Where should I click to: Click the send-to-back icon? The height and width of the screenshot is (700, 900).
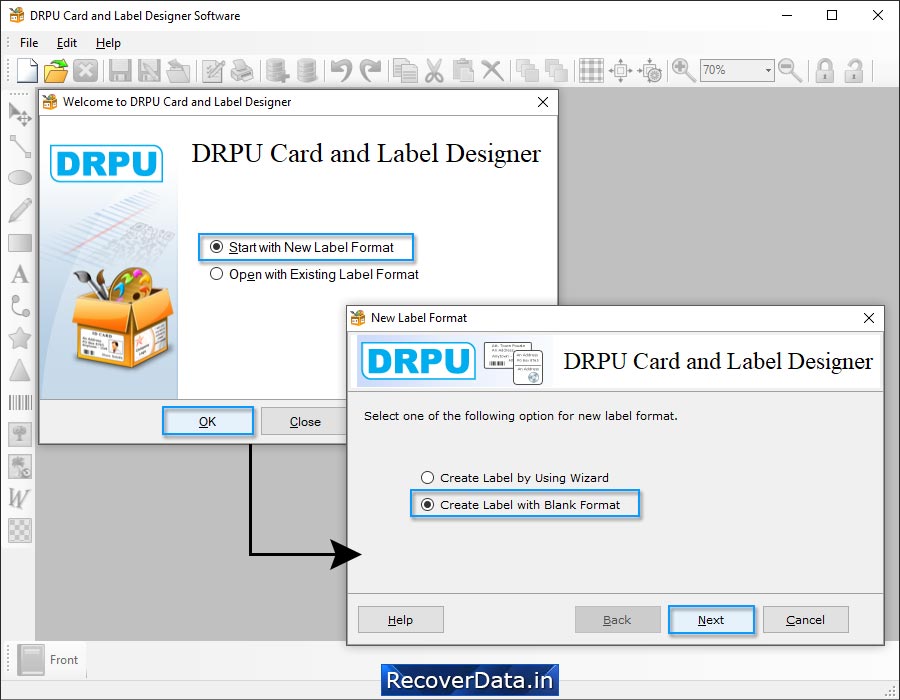[556, 71]
